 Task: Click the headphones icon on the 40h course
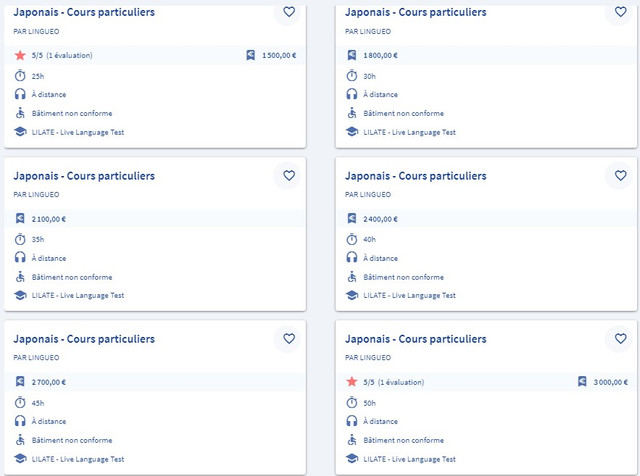click(351, 257)
